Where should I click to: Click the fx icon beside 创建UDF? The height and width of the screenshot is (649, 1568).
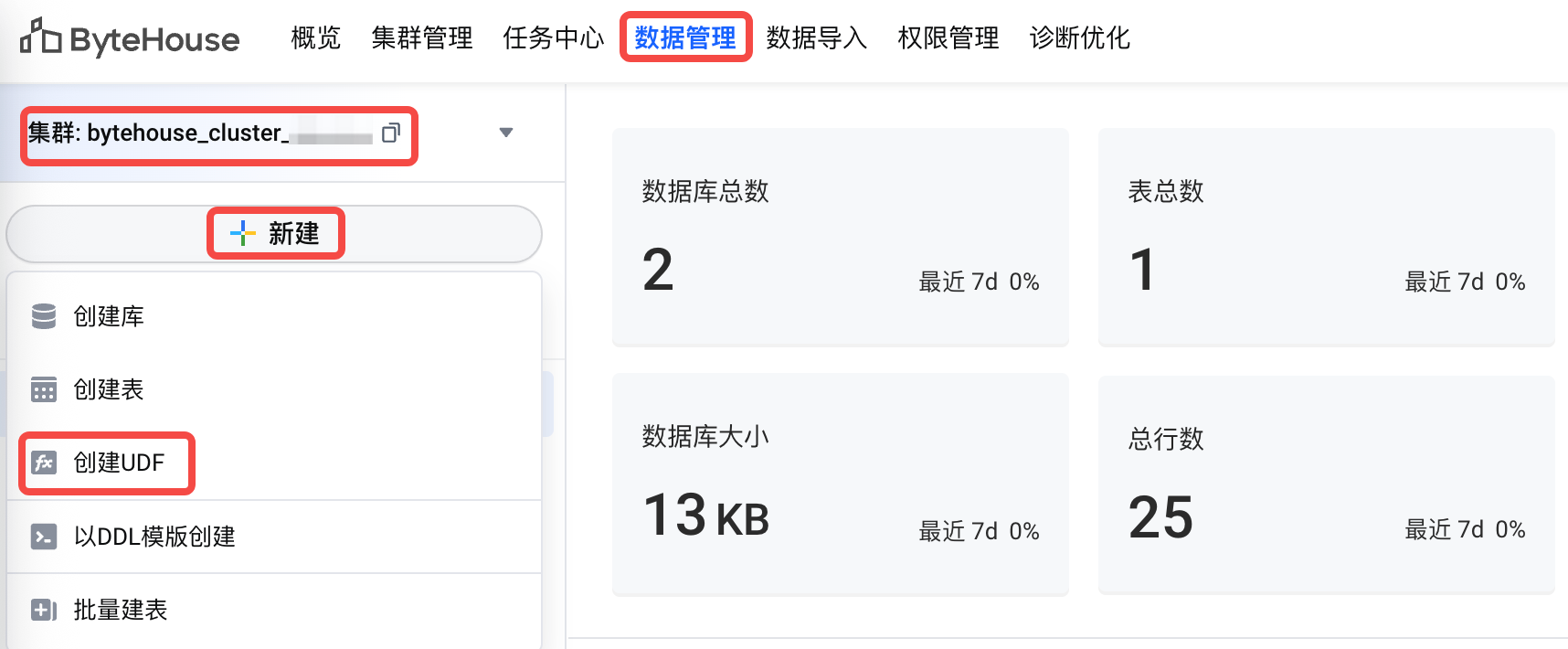point(44,463)
